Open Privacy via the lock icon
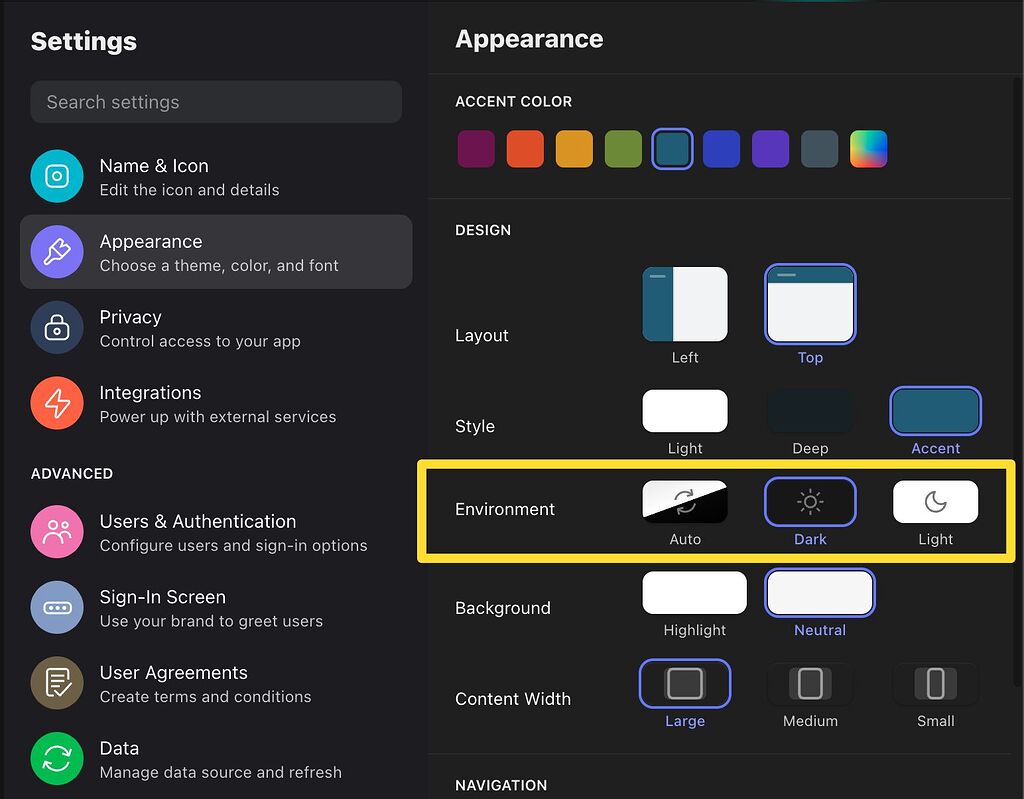The height and width of the screenshot is (799, 1024). [x=57, y=328]
